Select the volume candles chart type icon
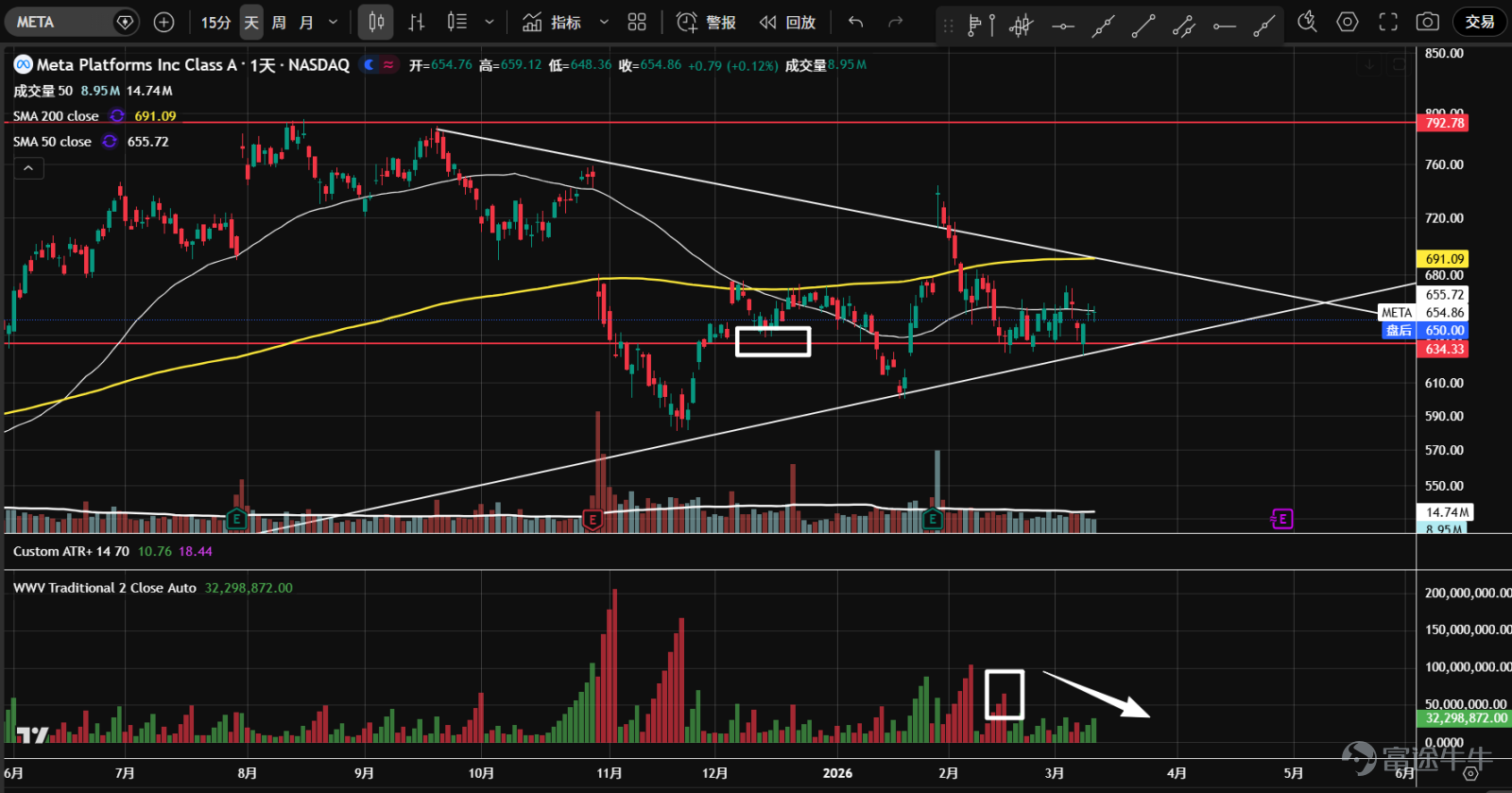Image resolution: width=1512 pixels, height=793 pixels. click(457, 22)
